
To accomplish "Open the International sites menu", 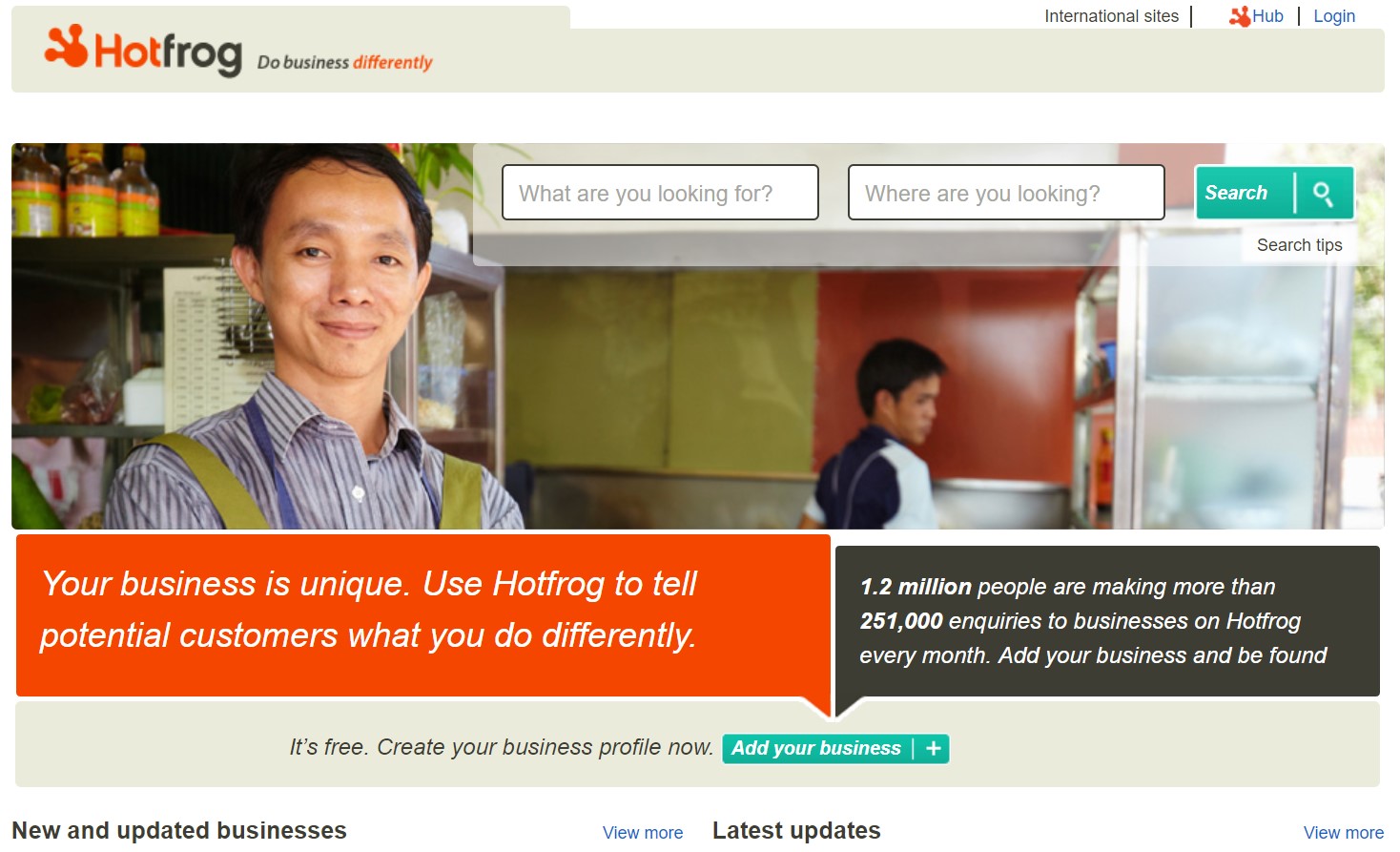I will coord(1111,16).
